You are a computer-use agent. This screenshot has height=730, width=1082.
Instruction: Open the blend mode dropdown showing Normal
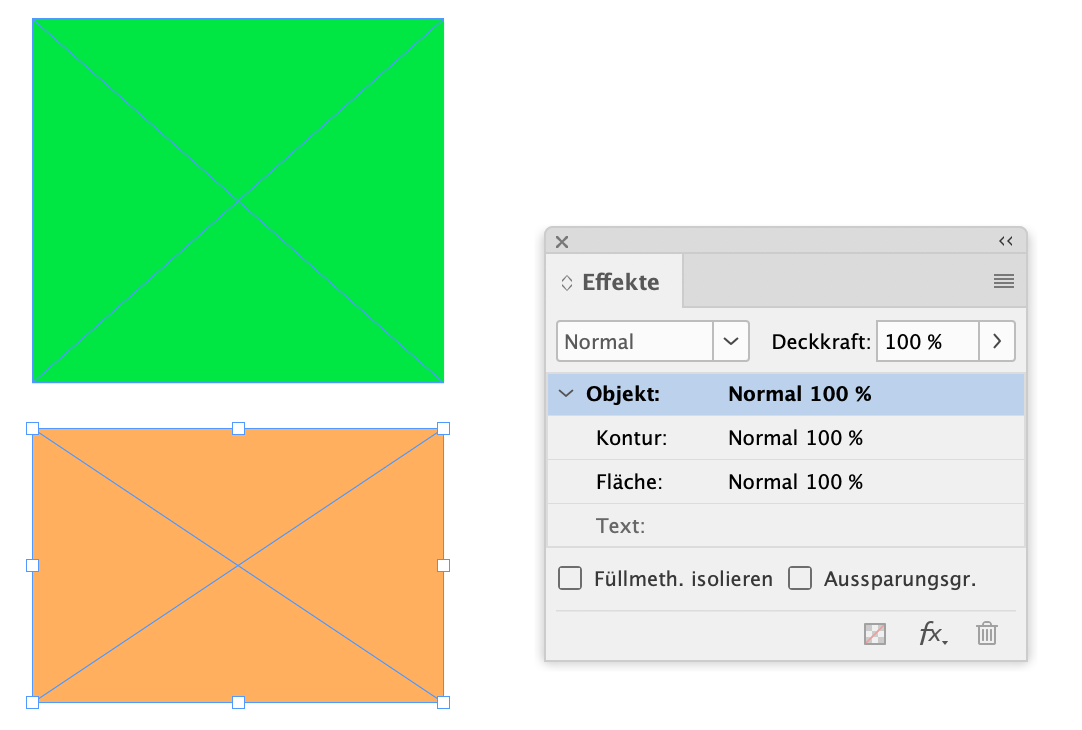731,342
